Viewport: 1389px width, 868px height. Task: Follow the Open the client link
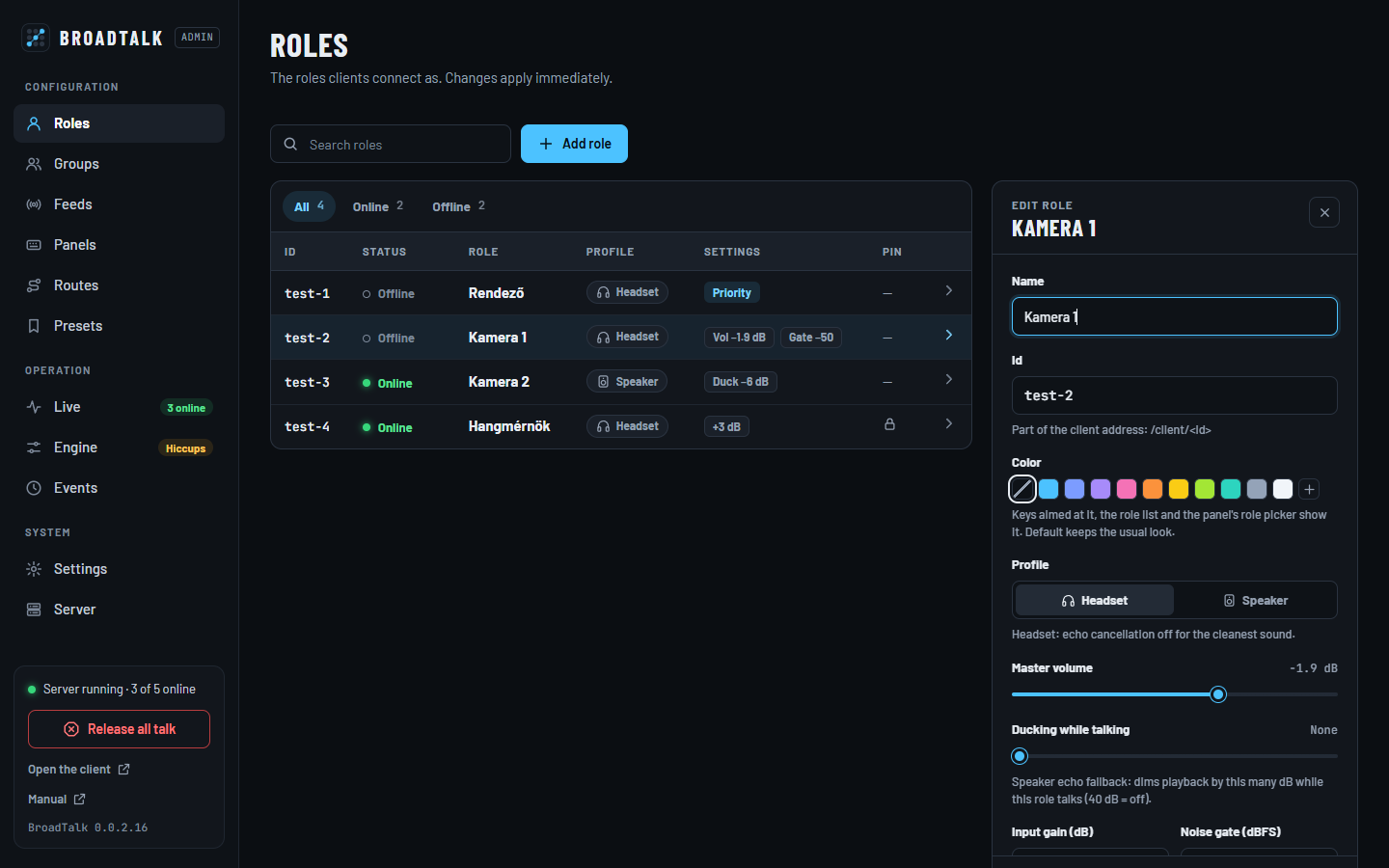(79, 770)
